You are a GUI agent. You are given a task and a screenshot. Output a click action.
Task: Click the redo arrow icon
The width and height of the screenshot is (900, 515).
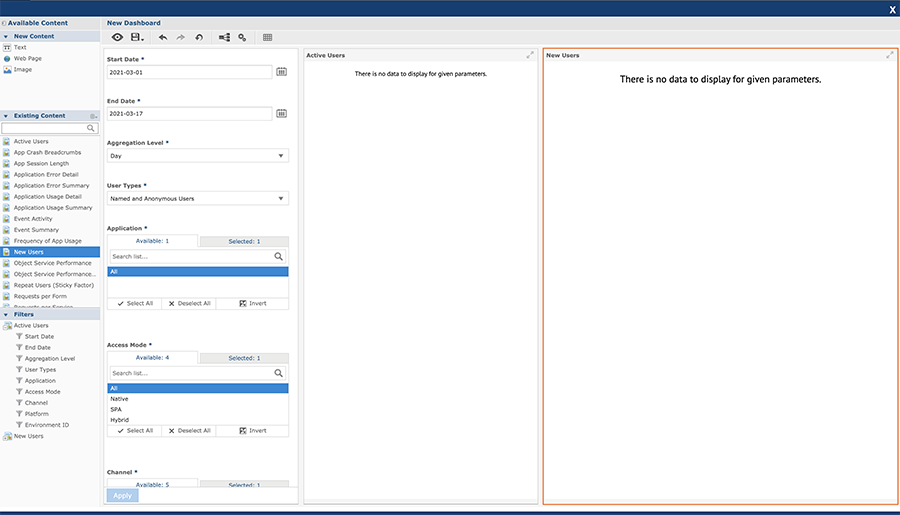click(x=181, y=37)
